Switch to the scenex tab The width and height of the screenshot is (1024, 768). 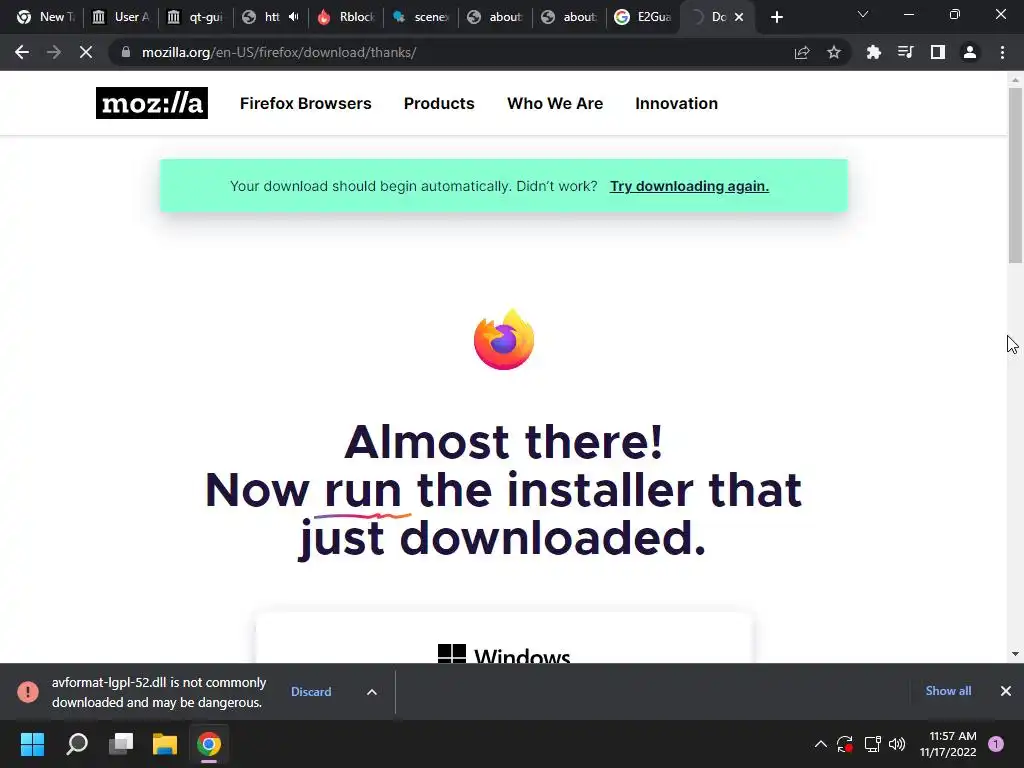pyautogui.click(x=421, y=17)
